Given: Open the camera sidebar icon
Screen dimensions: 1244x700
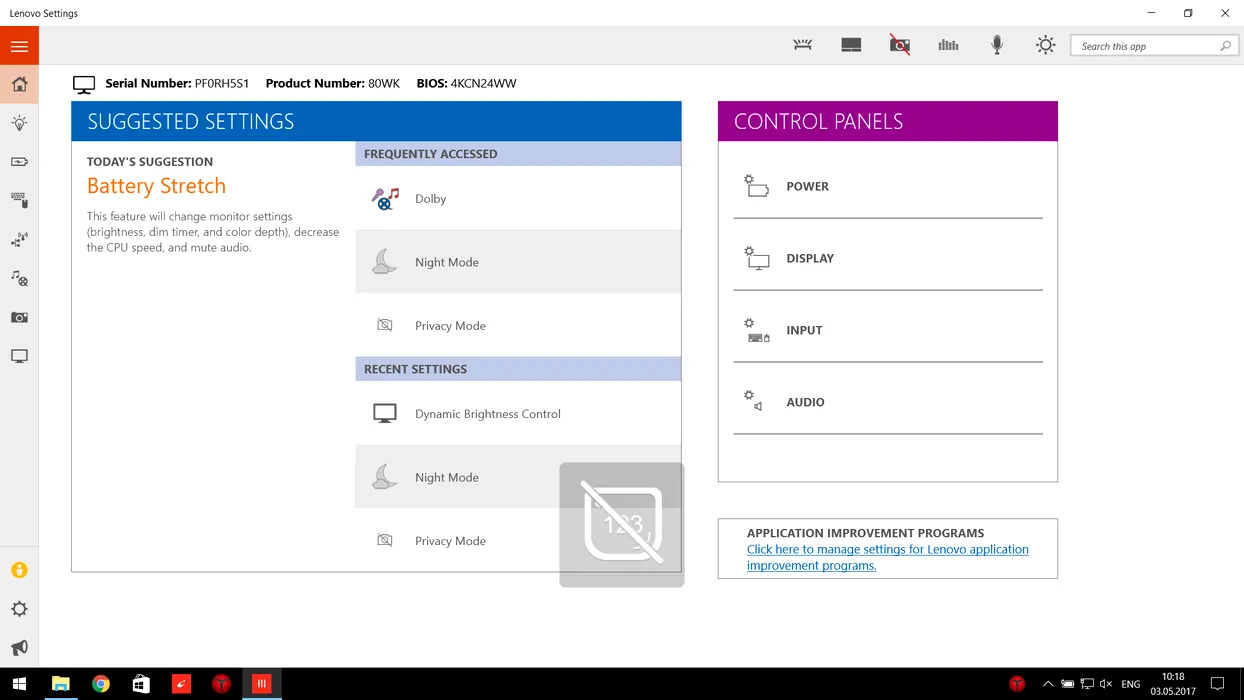Looking at the screenshot, I should (x=19, y=317).
